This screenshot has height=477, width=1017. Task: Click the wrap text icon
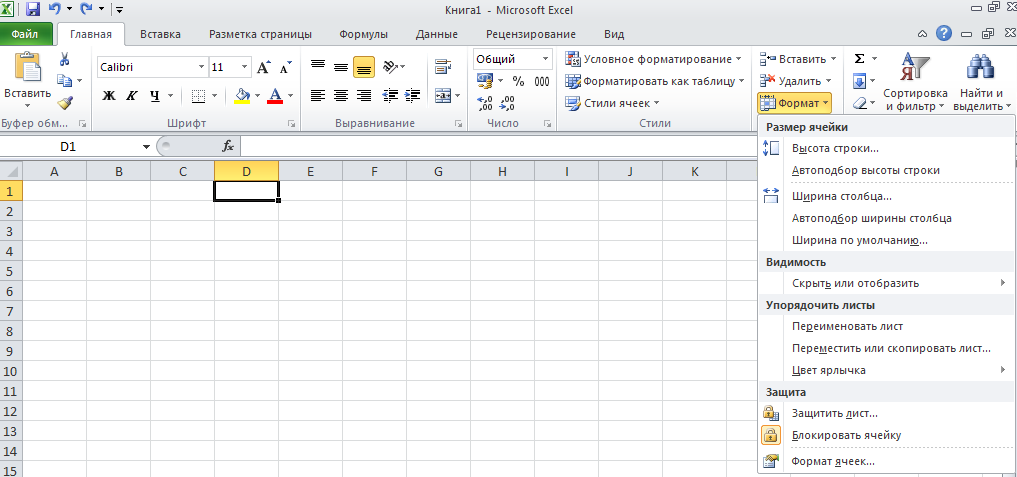[x=443, y=66]
